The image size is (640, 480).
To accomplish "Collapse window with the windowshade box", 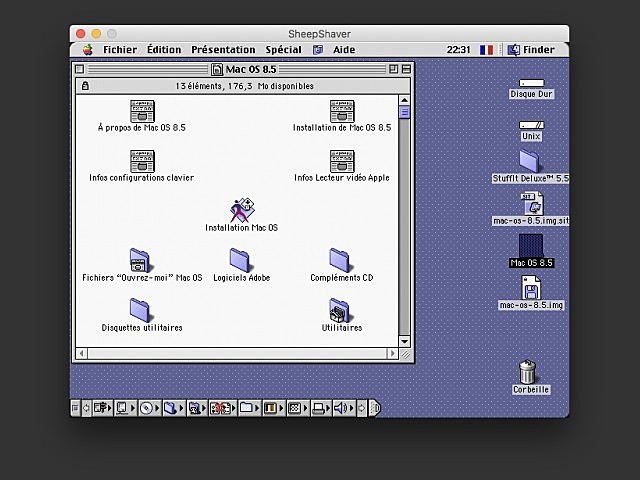I will pos(406,69).
